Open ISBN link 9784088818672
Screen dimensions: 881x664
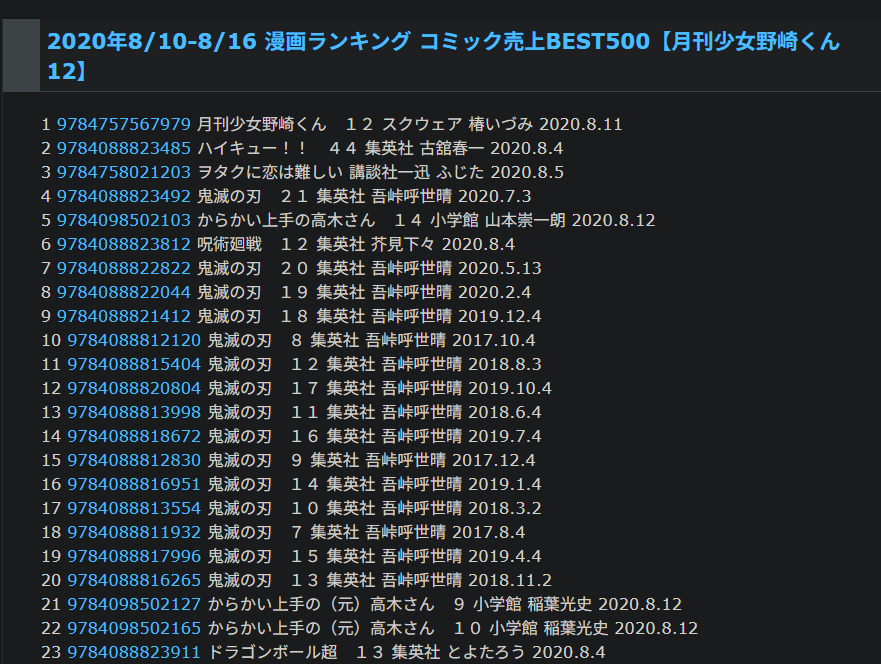point(134,436)
